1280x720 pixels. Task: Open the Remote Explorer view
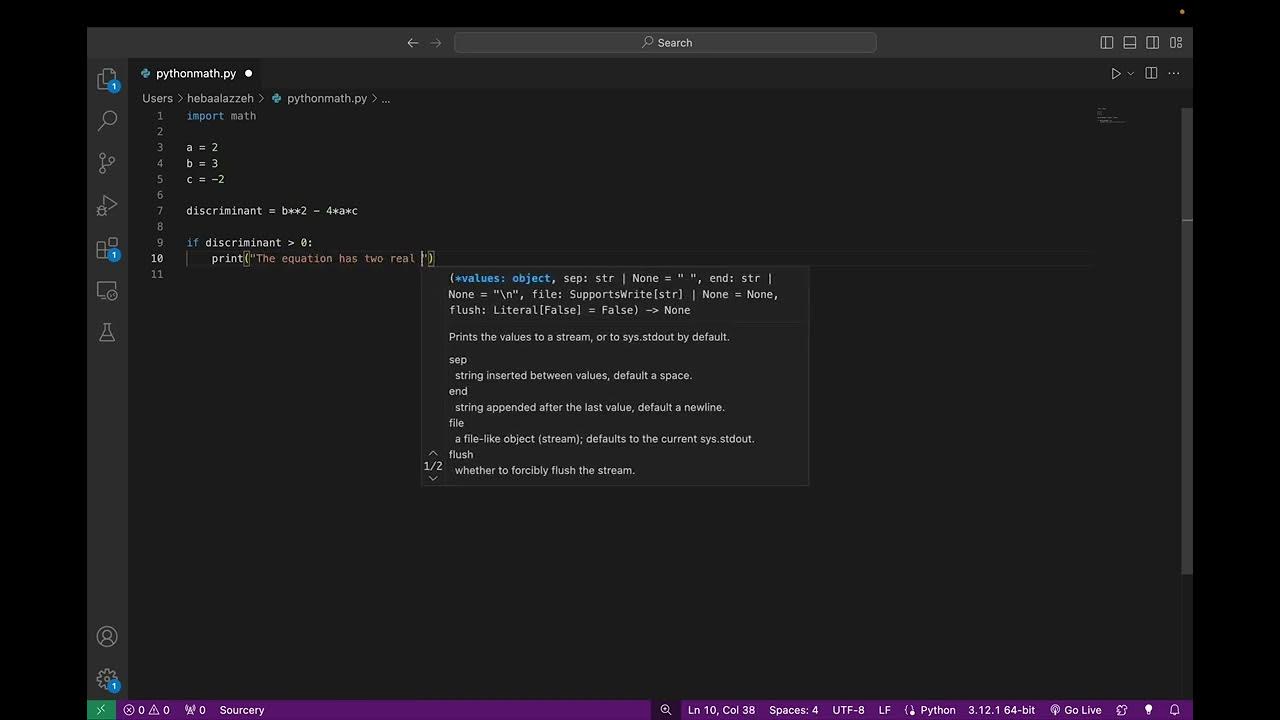tap(107, 291)
